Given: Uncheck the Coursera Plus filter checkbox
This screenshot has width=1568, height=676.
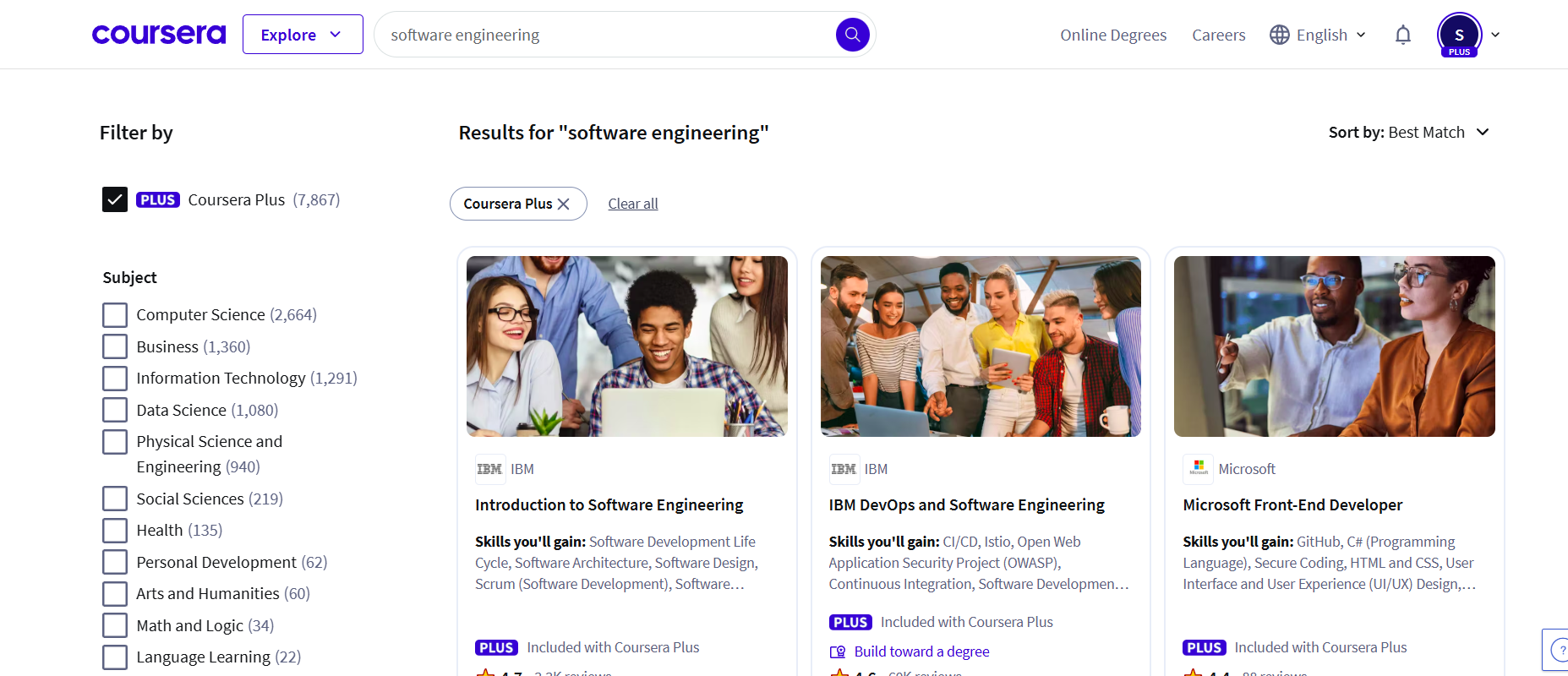Looking at the screenshot, I should (x=115, y=199).
